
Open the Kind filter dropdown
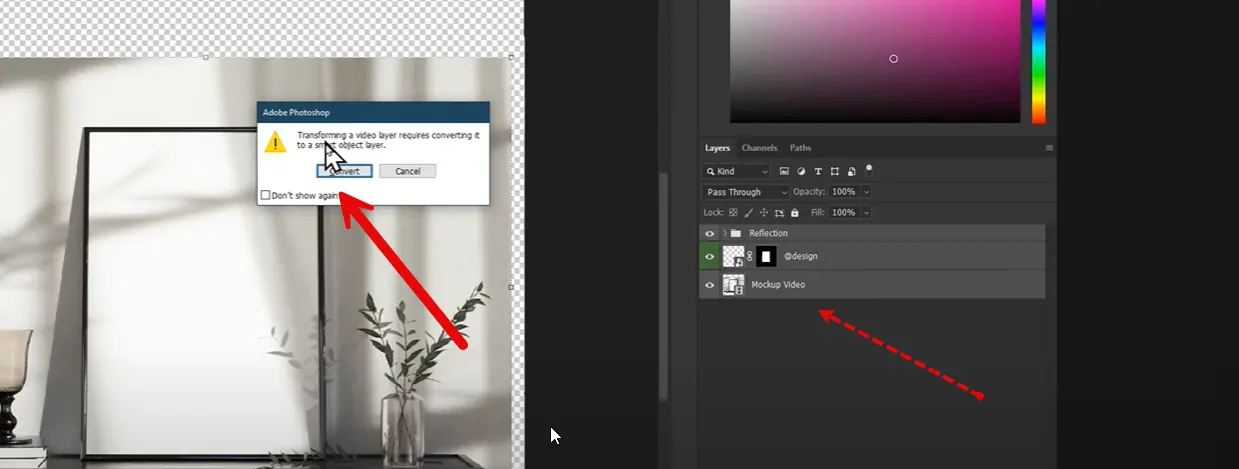click(x=736, y=171)
